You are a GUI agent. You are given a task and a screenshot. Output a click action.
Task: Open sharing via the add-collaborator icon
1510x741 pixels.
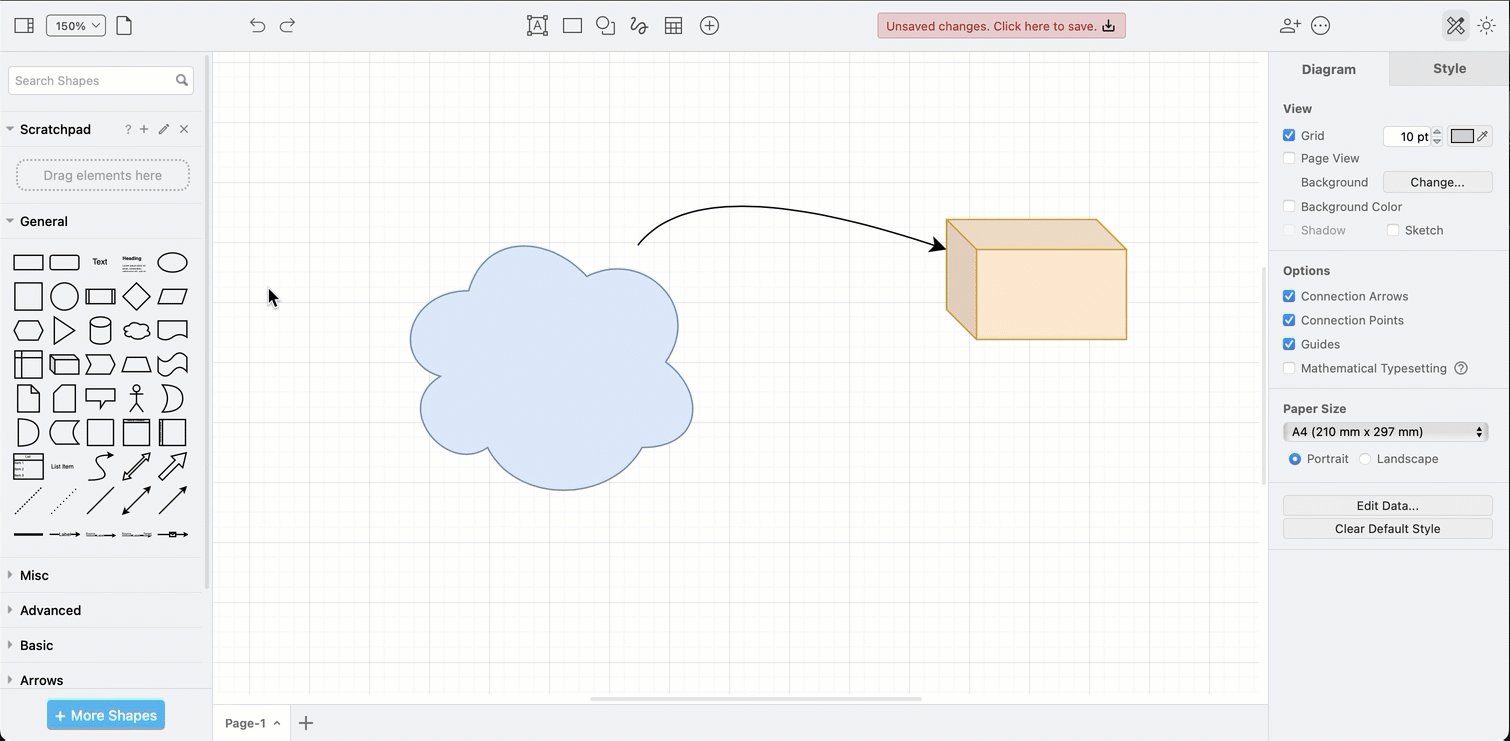coord(1290,25)
